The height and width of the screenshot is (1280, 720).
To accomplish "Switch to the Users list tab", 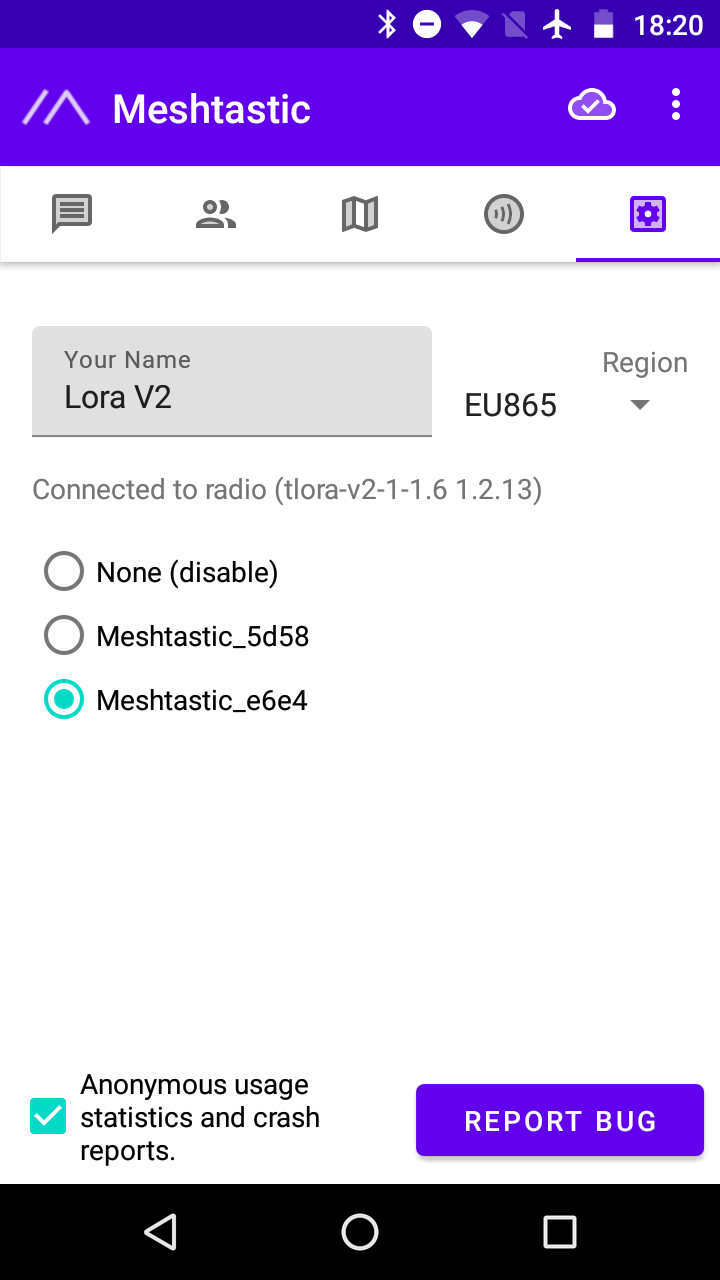I will click(216, 214).
